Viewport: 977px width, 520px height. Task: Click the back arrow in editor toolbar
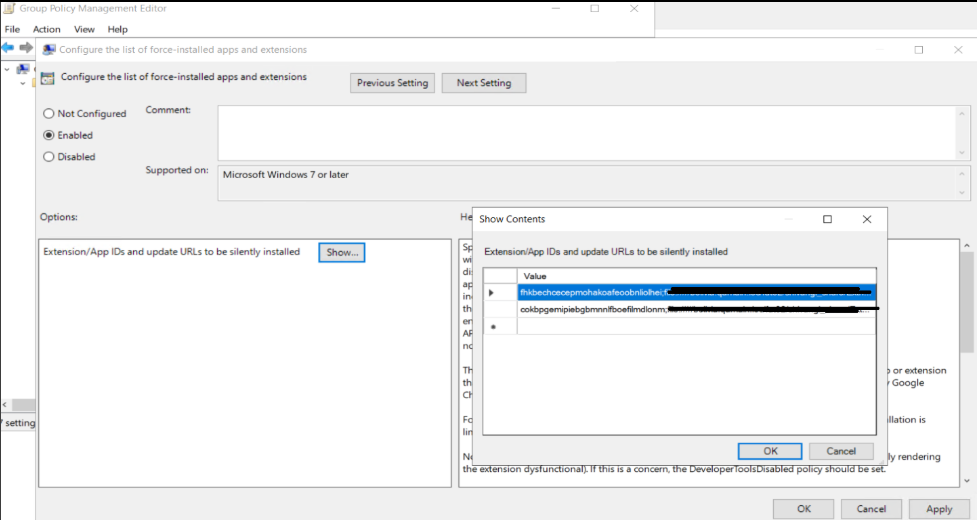point(7,48)
